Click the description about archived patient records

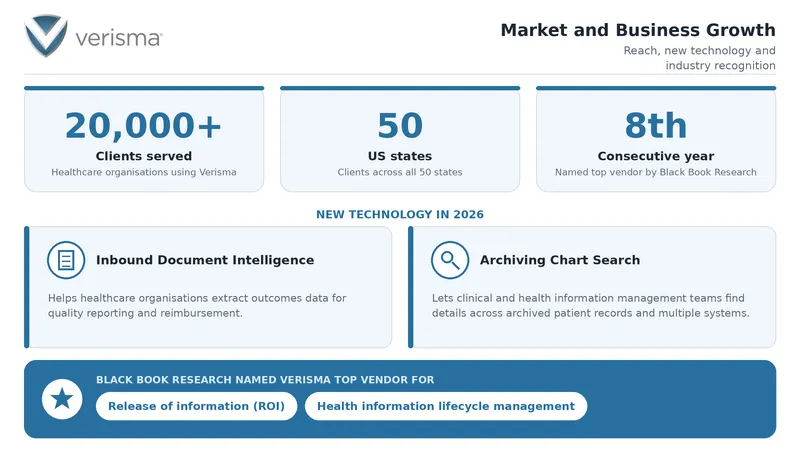click(591, 306)
